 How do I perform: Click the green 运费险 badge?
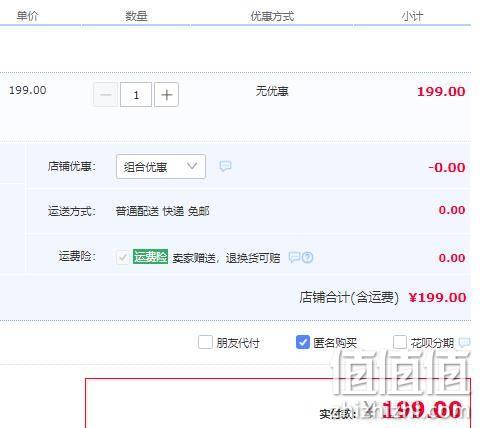point(150,257)
